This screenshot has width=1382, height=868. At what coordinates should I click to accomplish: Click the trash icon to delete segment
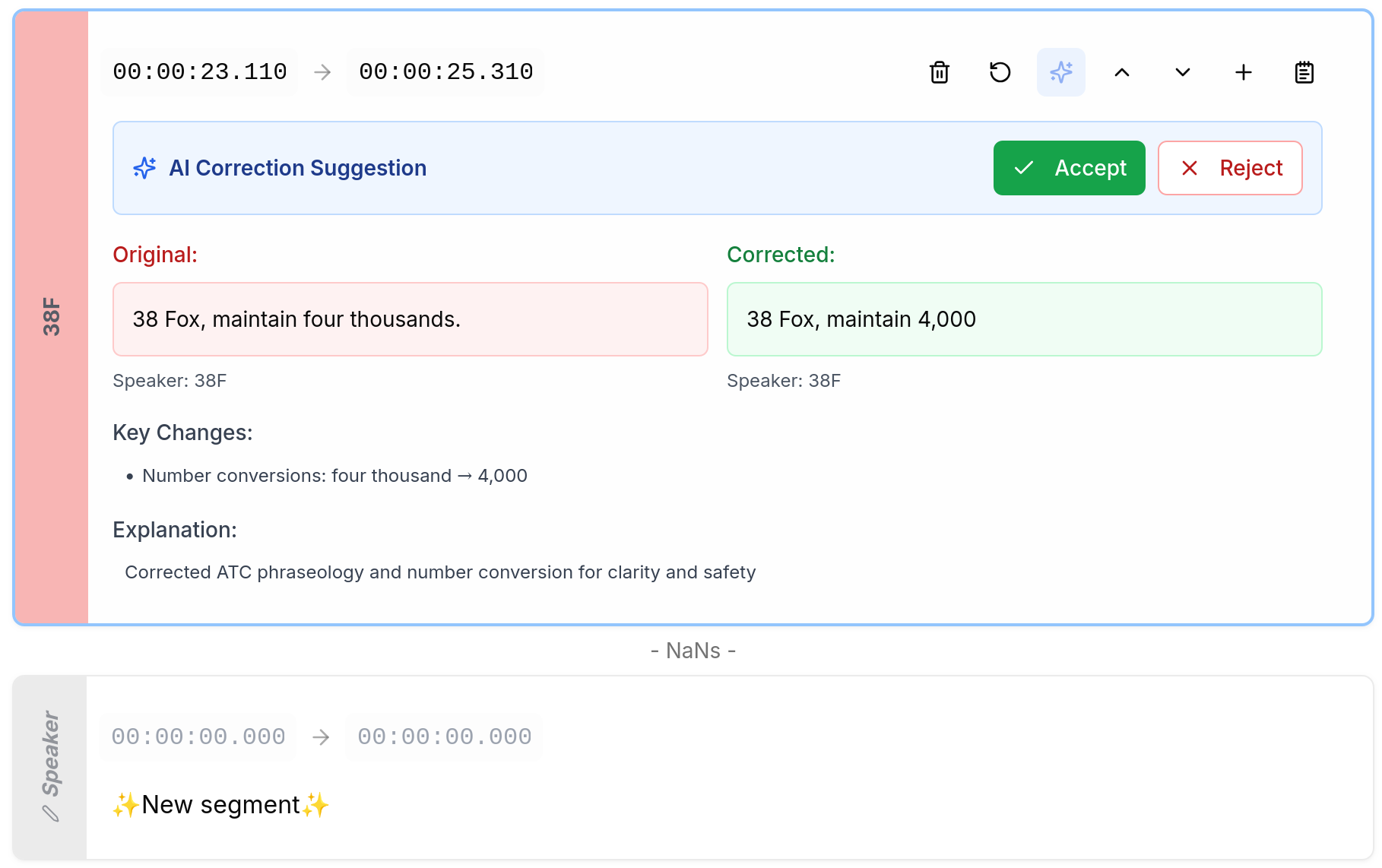click(x=940, y=72)
